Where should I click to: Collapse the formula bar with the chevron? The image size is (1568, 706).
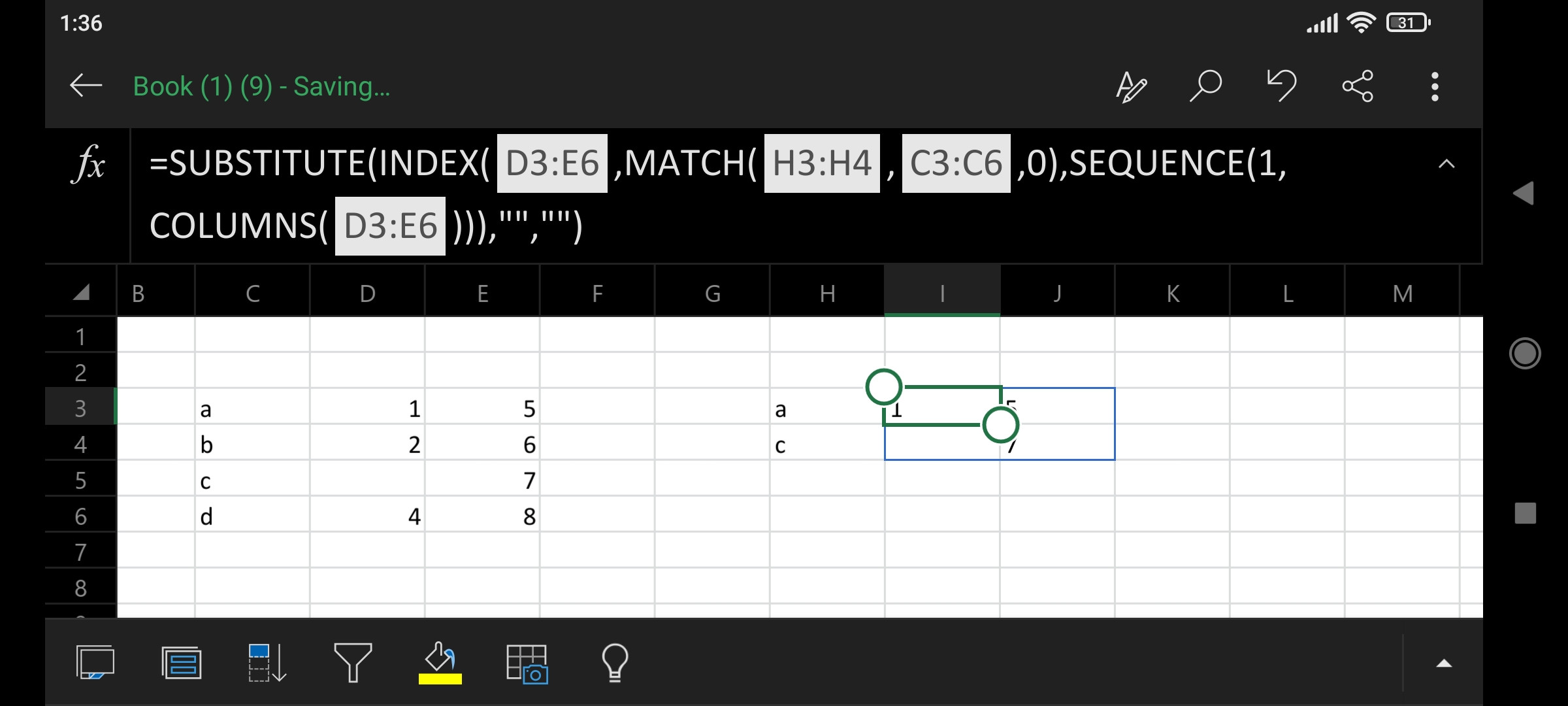[x=1446, y=163]
